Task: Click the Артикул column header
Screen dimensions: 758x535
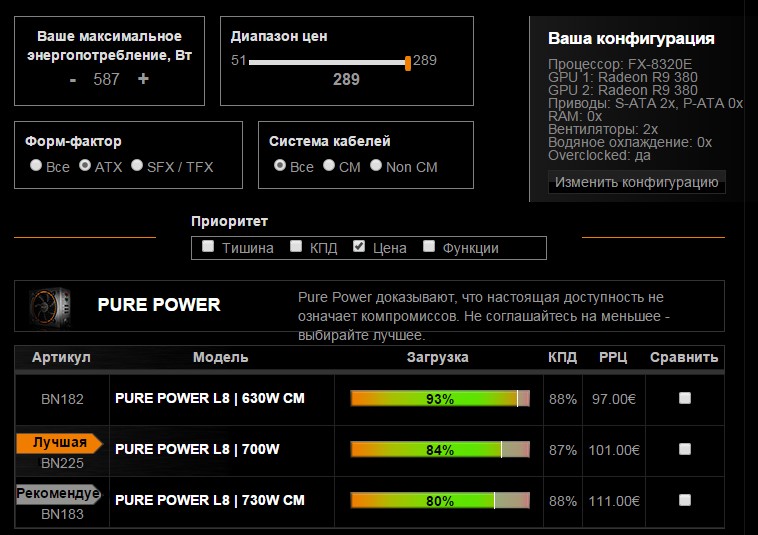Action: (x=61, y=357)
